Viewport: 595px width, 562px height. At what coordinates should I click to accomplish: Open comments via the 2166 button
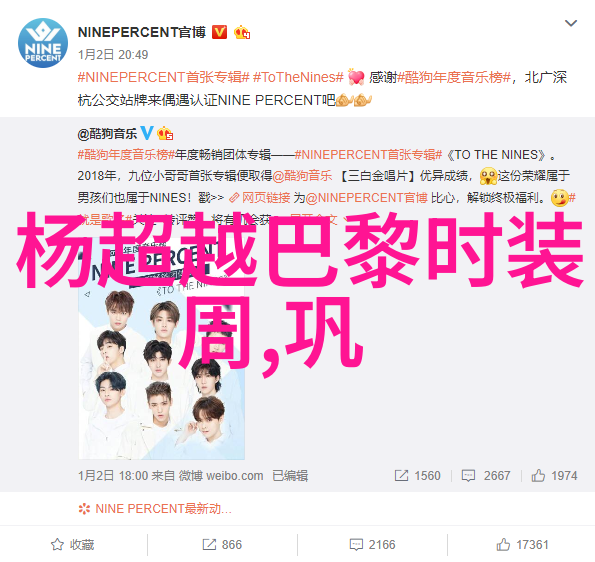click(x=372, y=545)
